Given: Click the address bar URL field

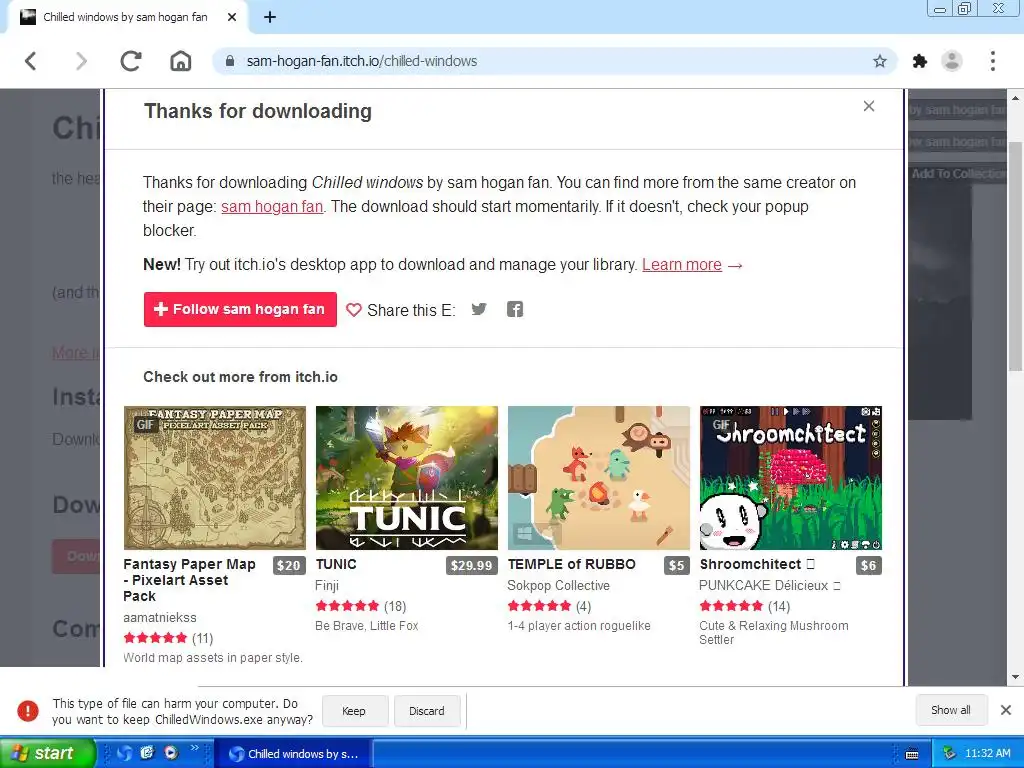Looking at the screenshot, I should (555, 61).
